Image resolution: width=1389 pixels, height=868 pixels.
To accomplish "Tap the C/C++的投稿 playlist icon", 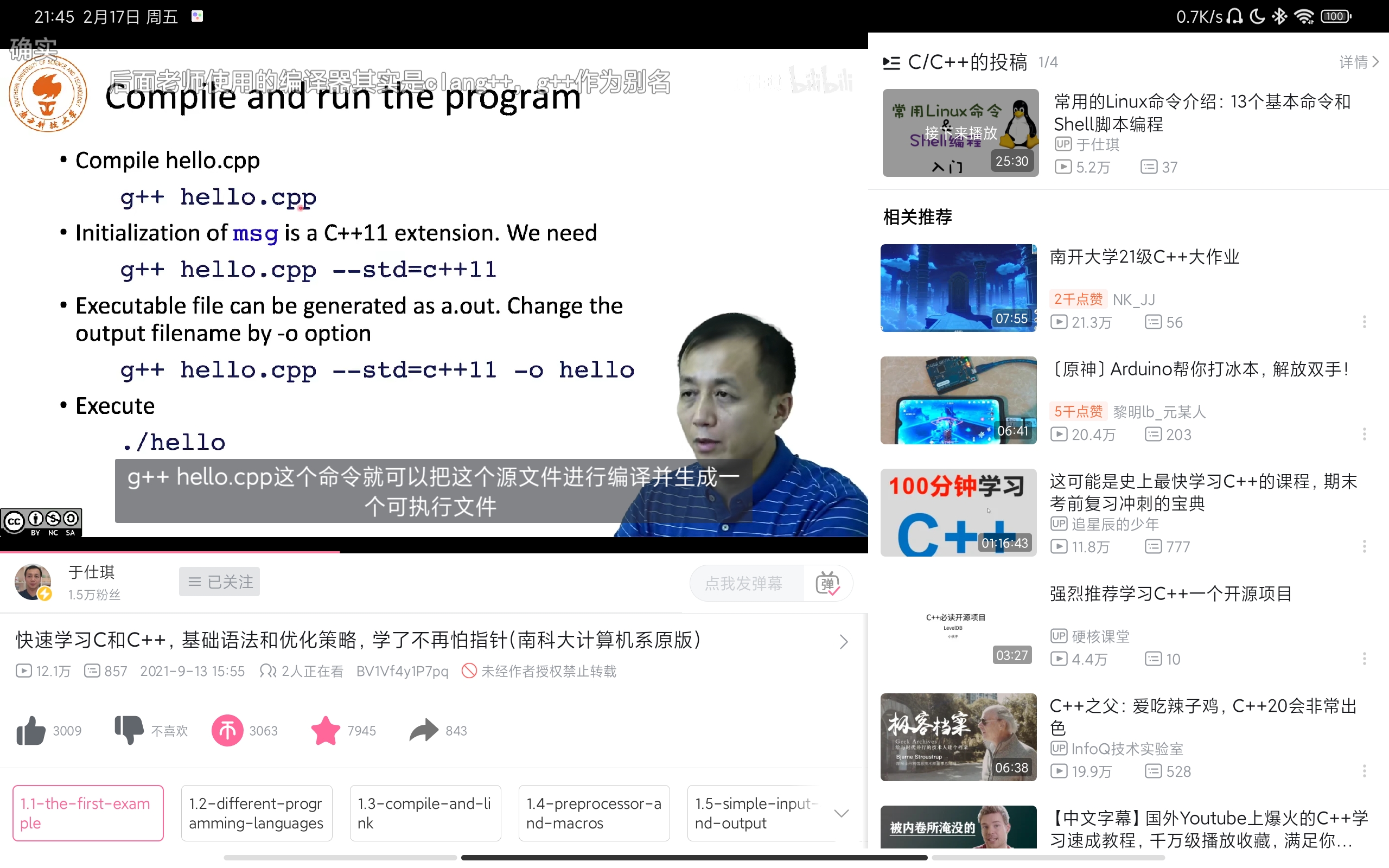I will (891, 62).
